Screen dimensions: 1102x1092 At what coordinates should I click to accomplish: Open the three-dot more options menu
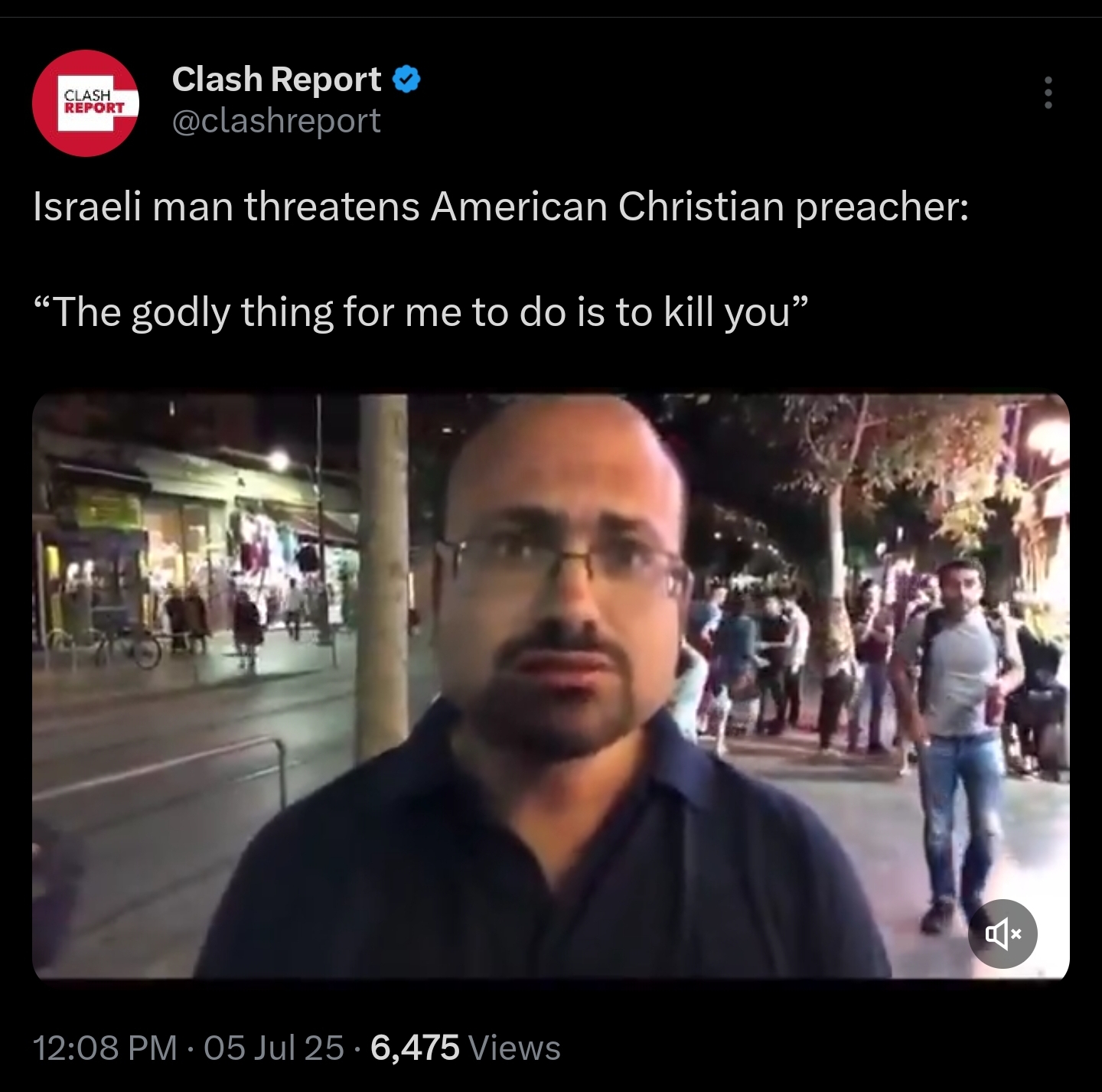coord(1048,93)
